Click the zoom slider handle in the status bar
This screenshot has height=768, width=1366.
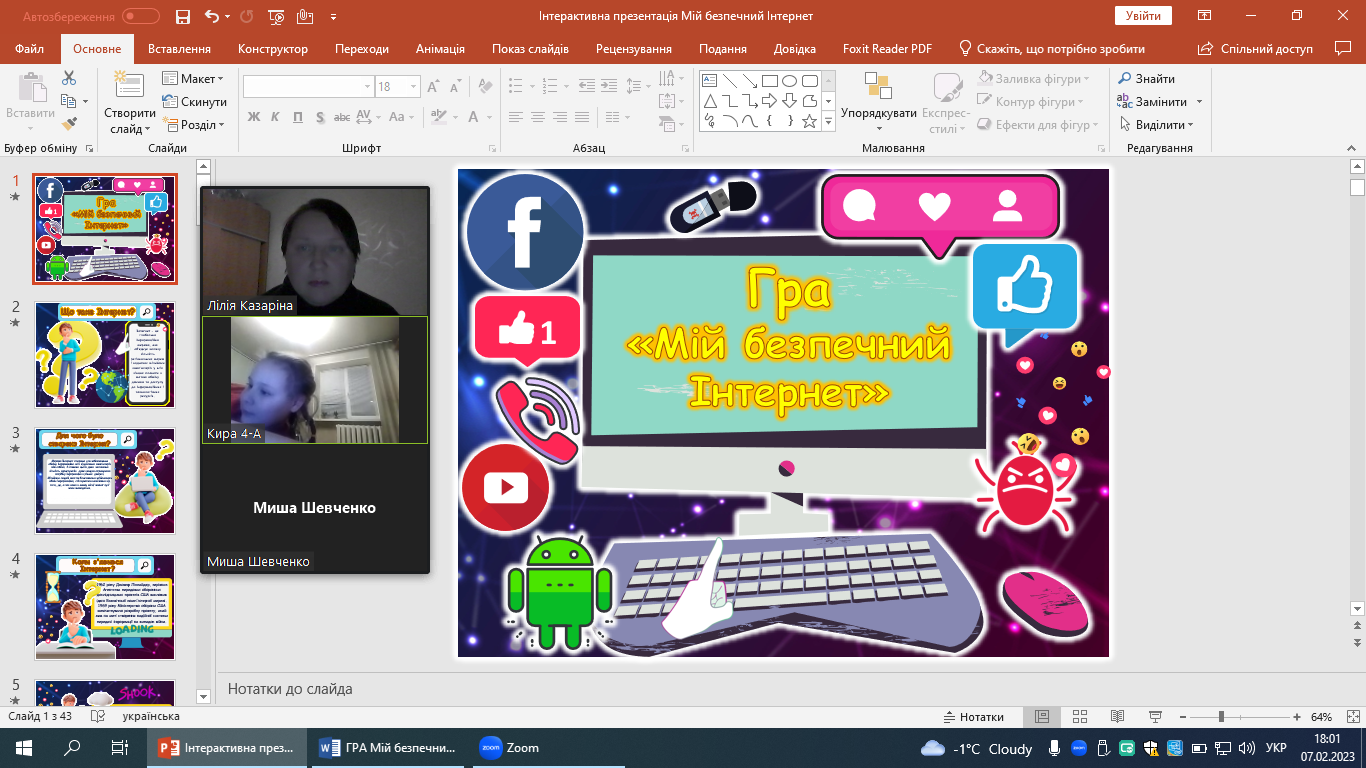[x=1221, y=717]
